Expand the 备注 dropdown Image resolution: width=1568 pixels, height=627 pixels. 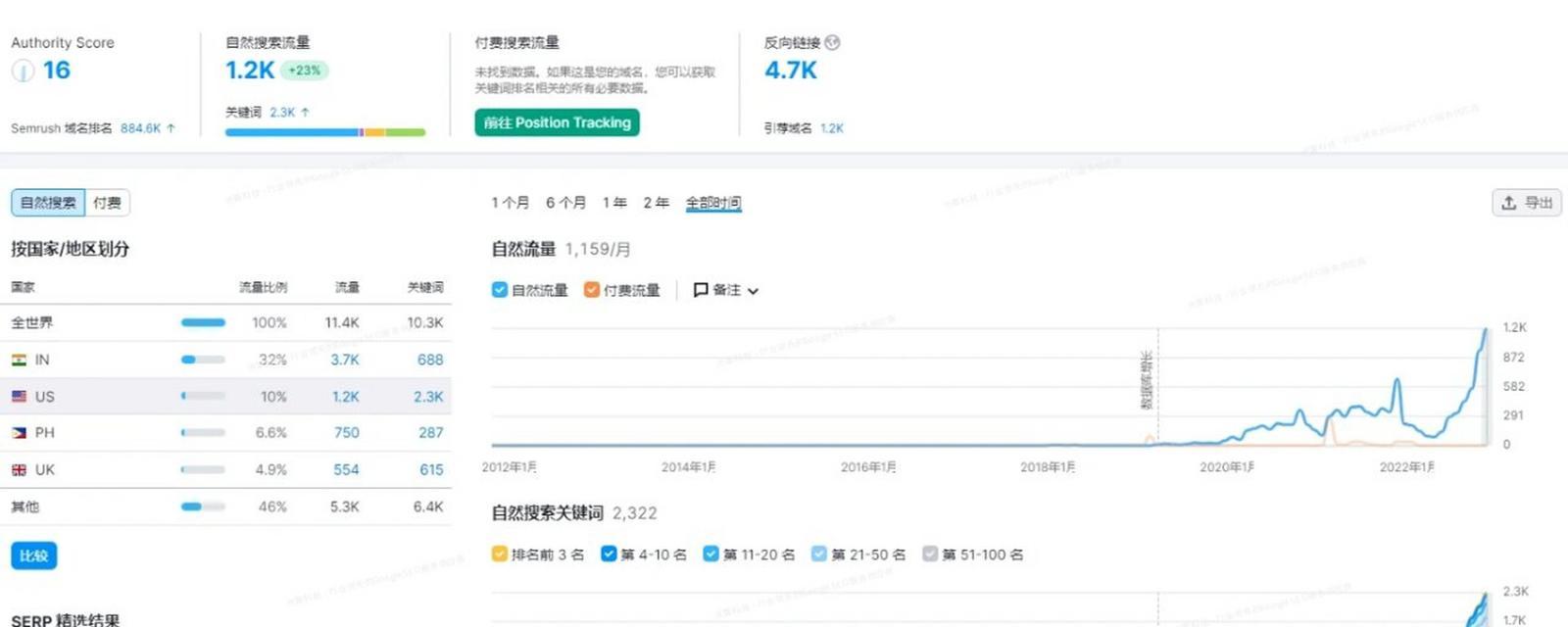point(726,290)
